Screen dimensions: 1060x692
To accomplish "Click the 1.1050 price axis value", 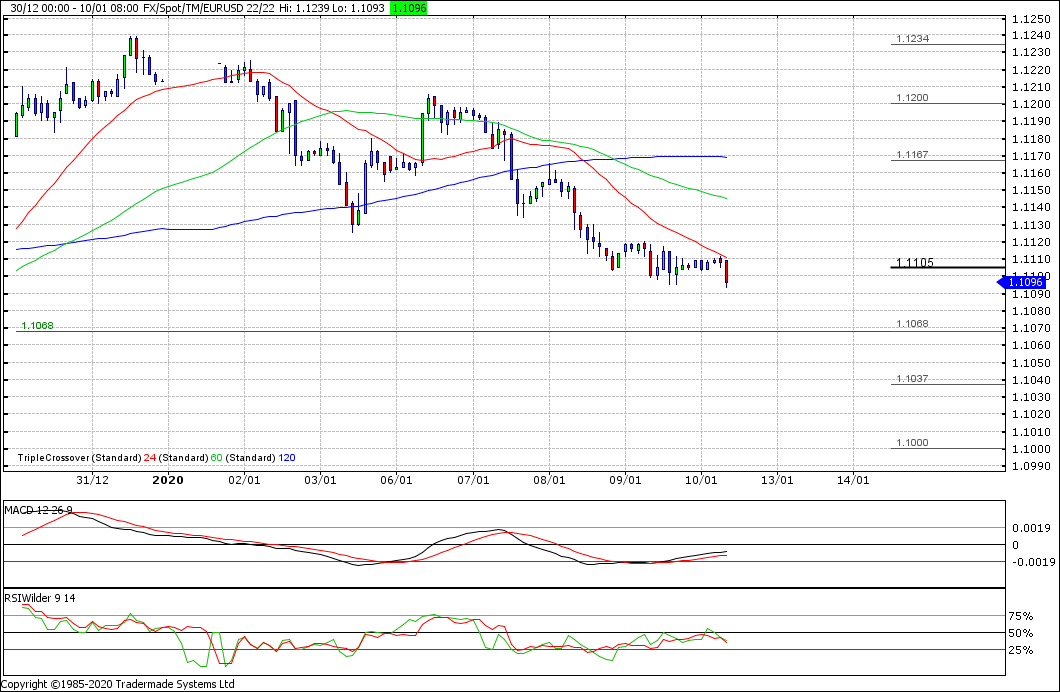I will click(x=1032, y=364).
